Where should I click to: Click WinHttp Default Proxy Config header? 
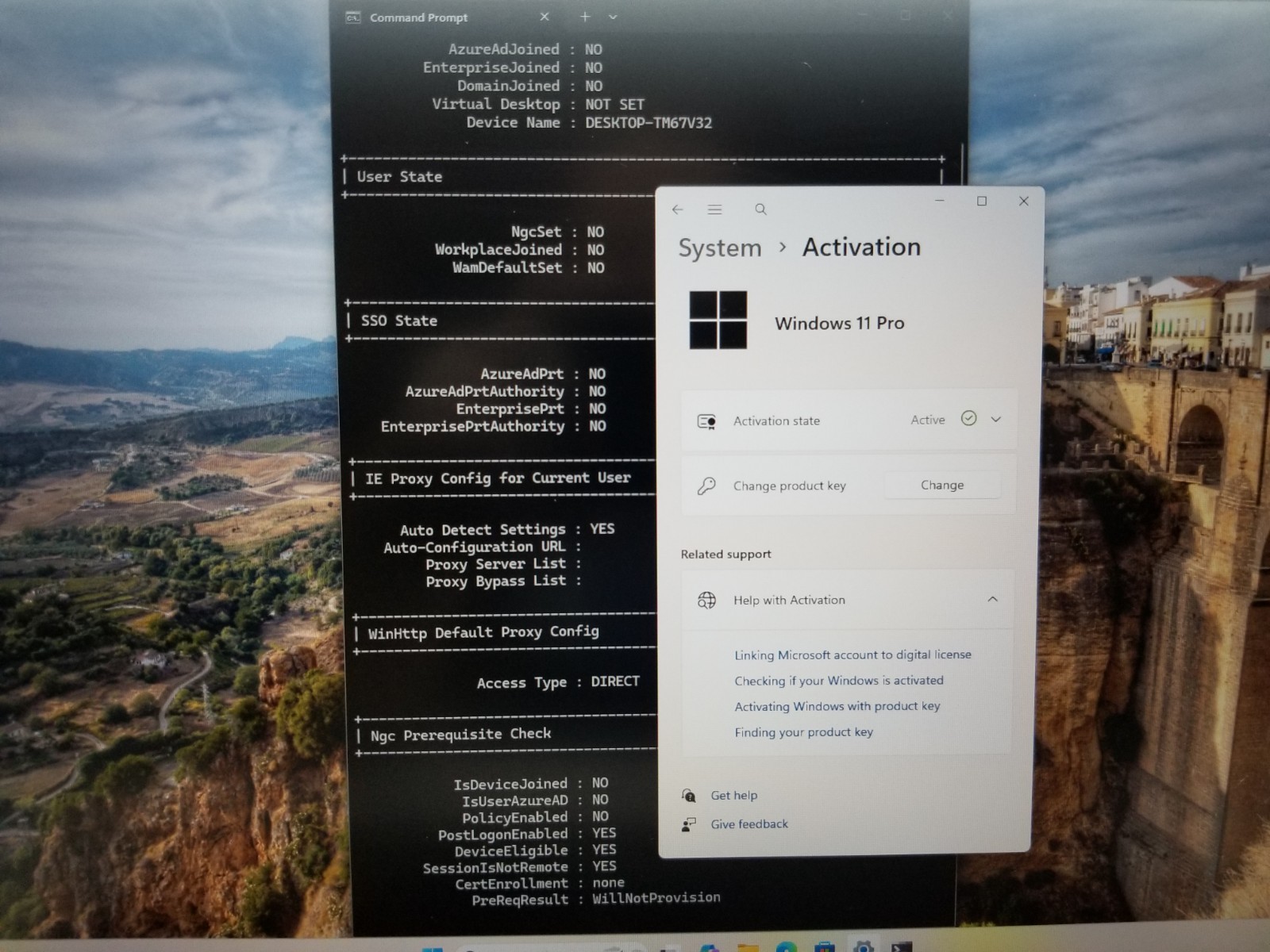click(x=483, y=632)
